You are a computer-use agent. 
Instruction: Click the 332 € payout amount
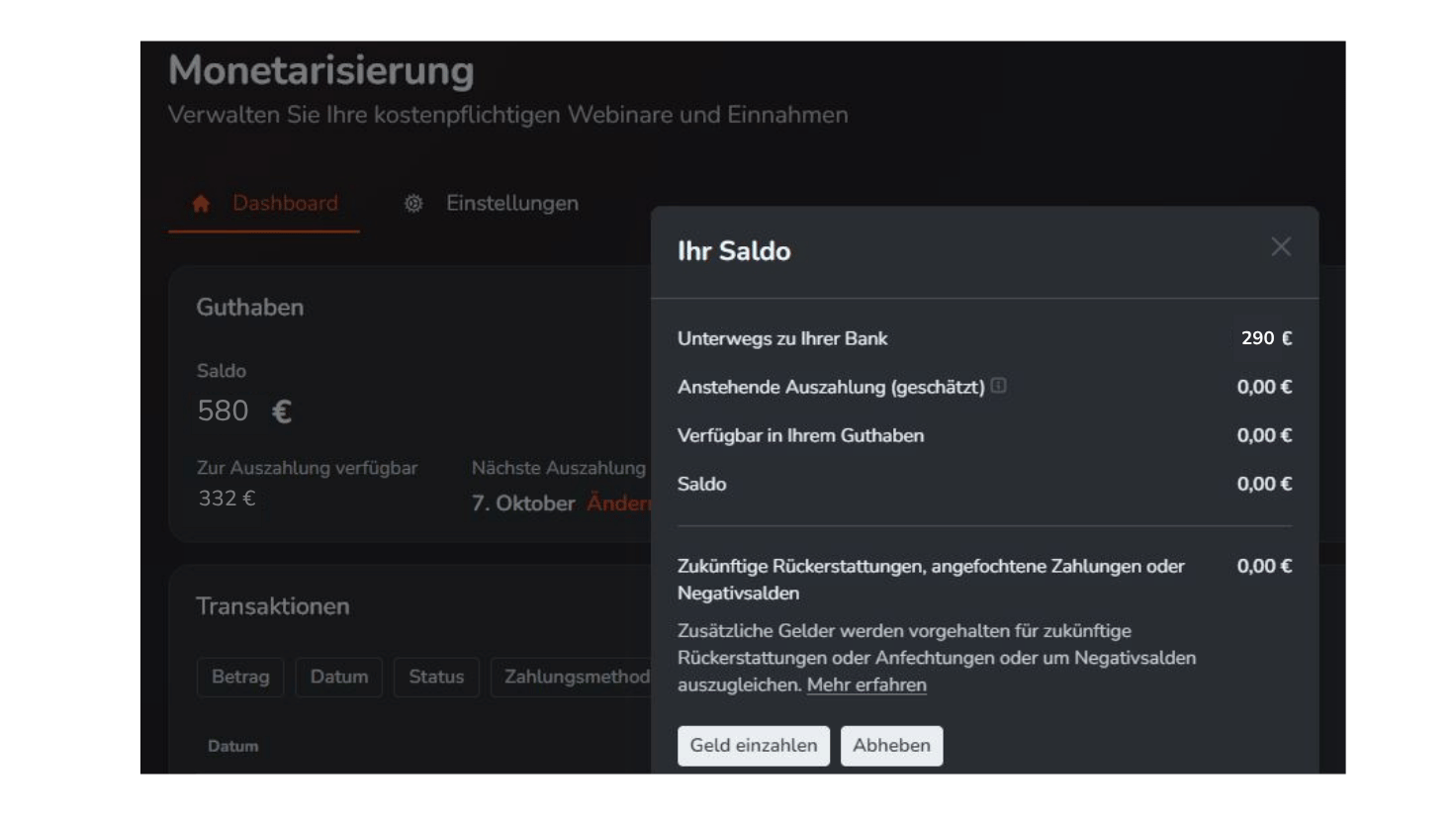point(224,499)
